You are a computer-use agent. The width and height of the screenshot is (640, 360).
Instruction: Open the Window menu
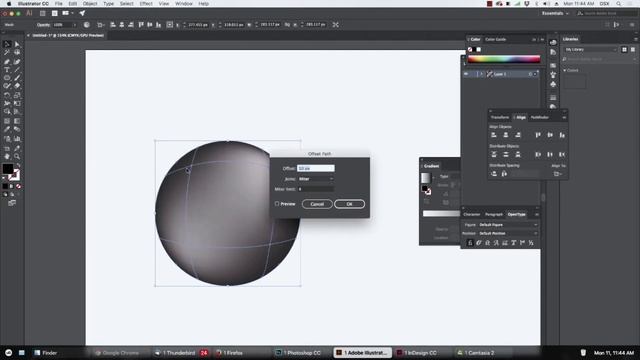pyautogui.click(x=184, y=4)
